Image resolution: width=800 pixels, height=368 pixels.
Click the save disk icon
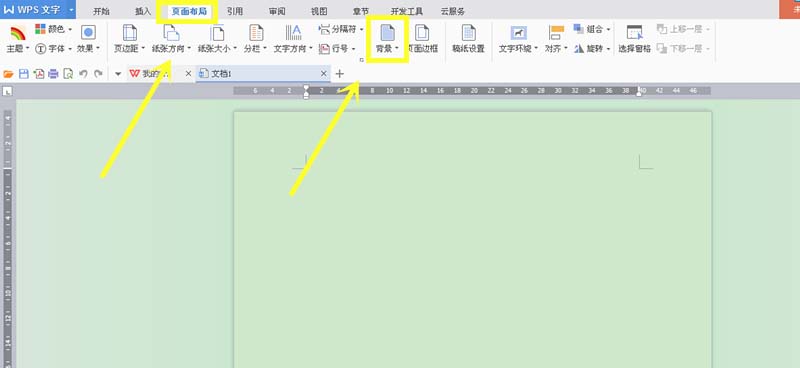[23, 74]
